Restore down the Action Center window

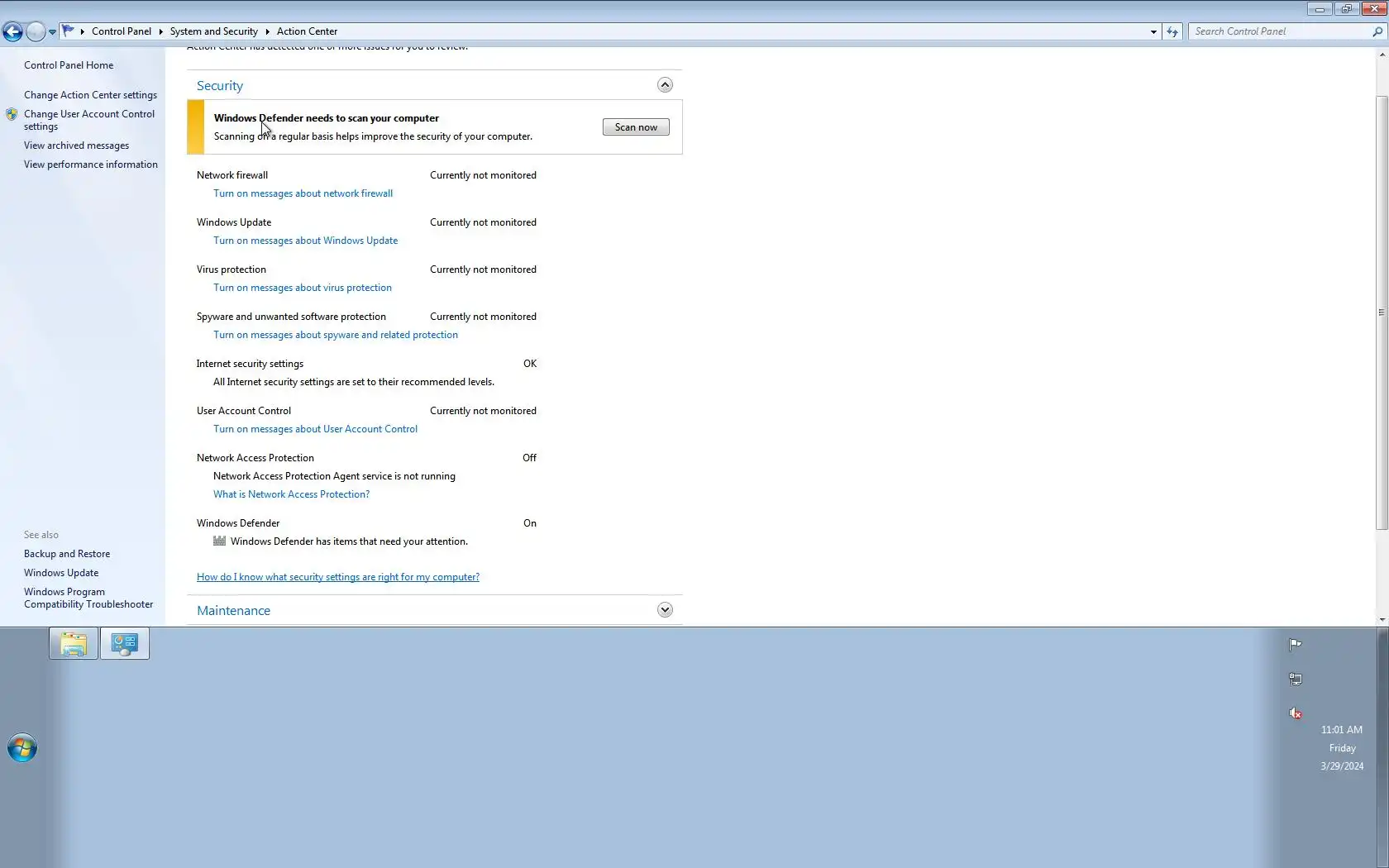pyautogui.click(x=1347, y=9)
